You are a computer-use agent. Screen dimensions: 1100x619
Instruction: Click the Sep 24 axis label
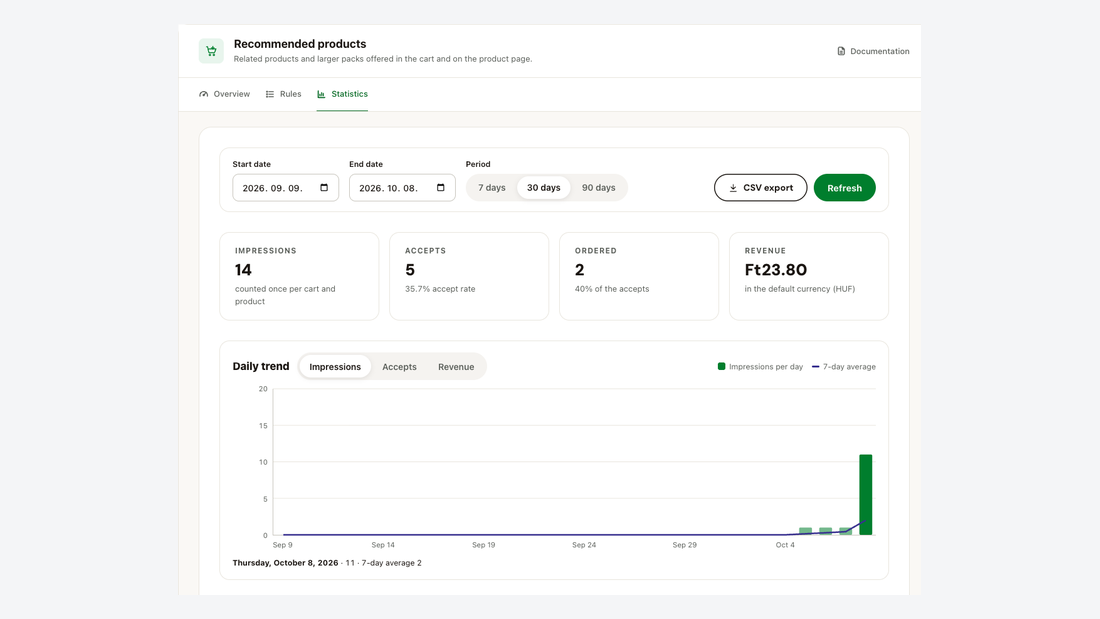584,545
